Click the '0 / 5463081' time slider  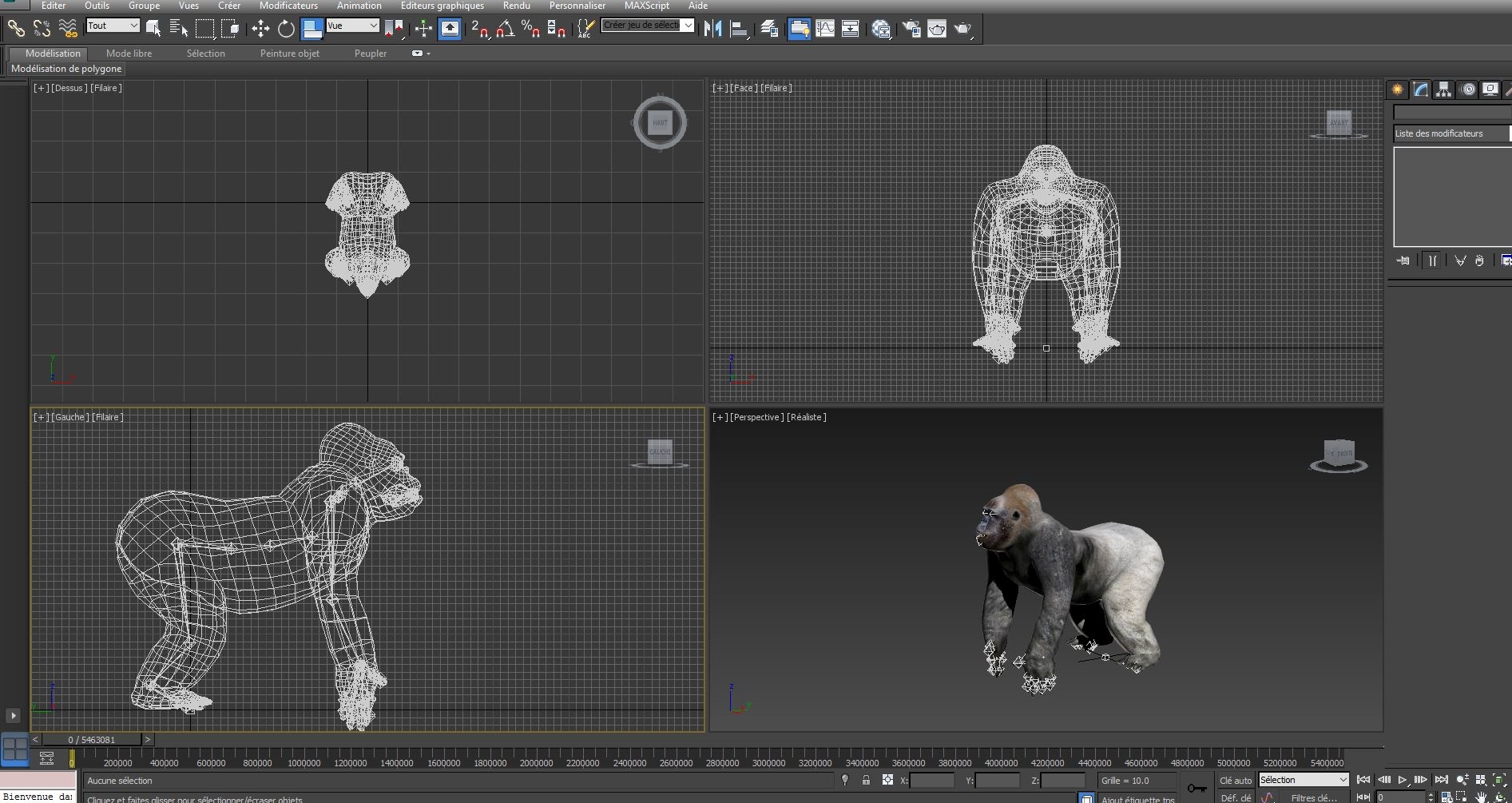(x=92, y=740)
